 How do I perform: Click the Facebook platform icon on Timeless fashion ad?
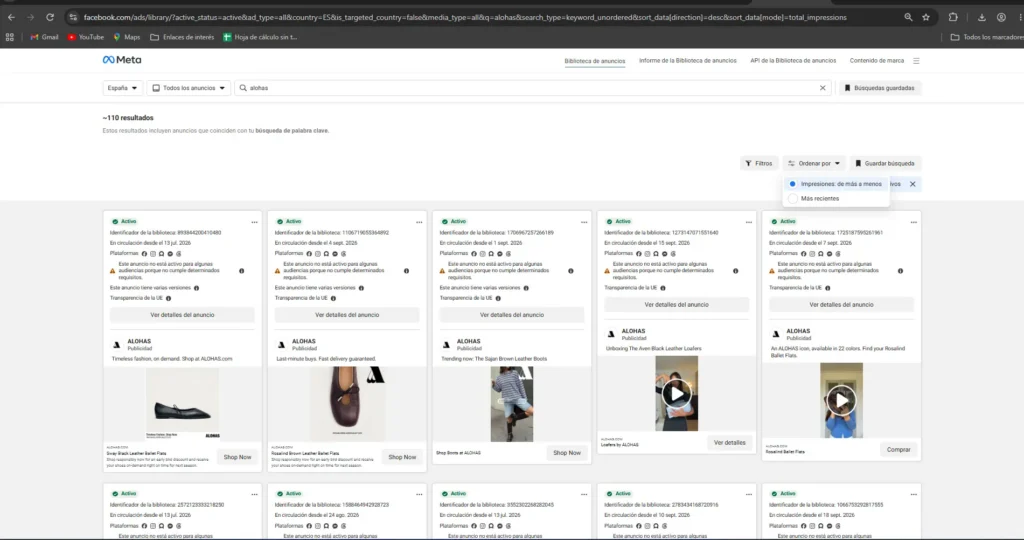pyautogui.click(x=144, y=253)
